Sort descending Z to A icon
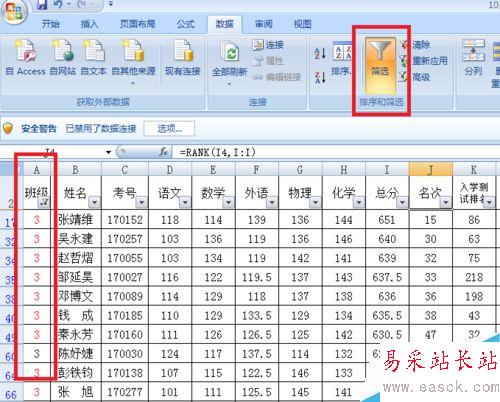Screen dimensions: 500x402 pos(320,78)
